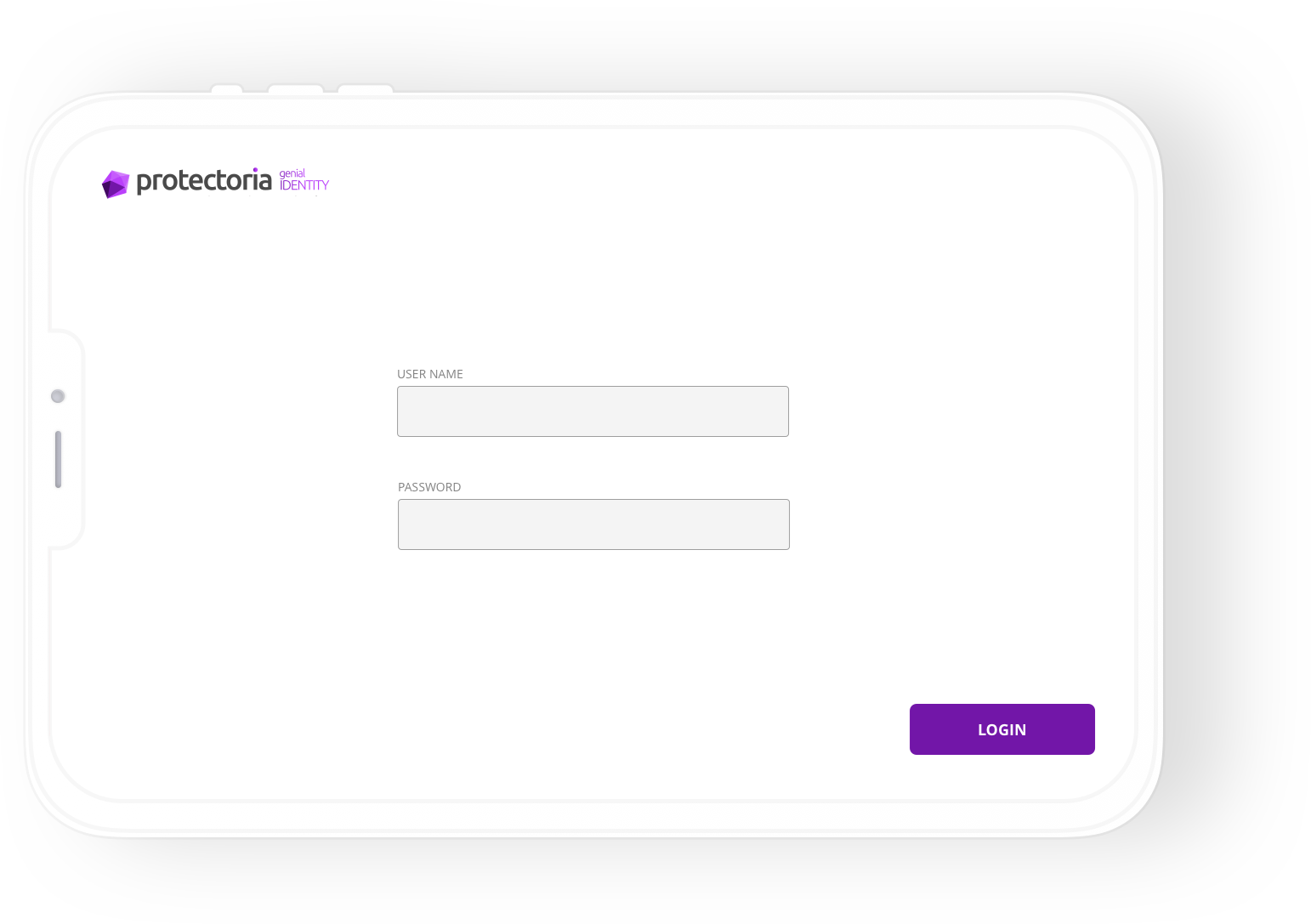This screenshot has height=924, width=1311.
Task: Click the protectoria wordmark text
Action: [x=204, y=181]
